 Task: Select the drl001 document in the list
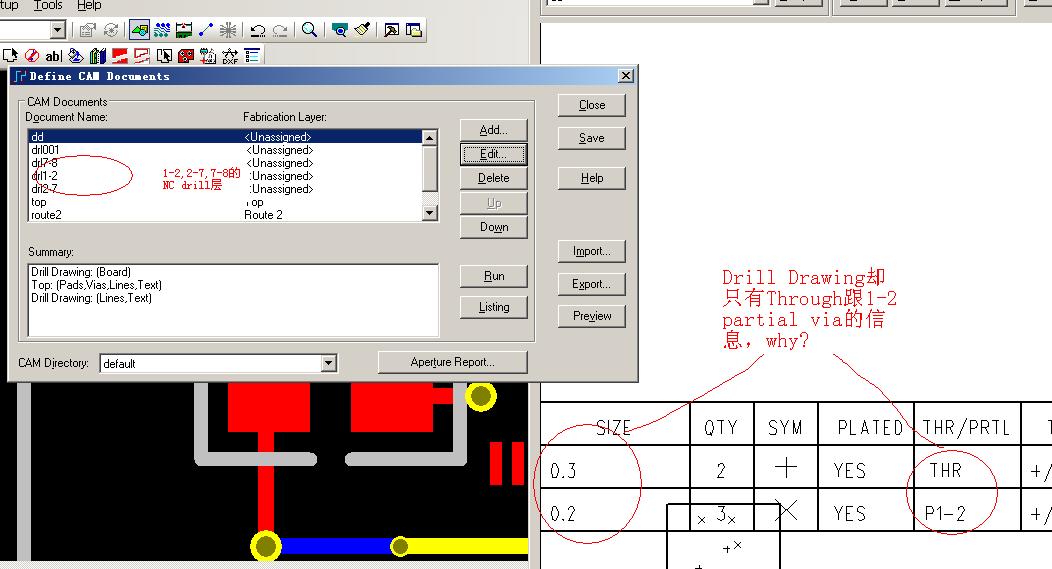(x=225, y=150)
